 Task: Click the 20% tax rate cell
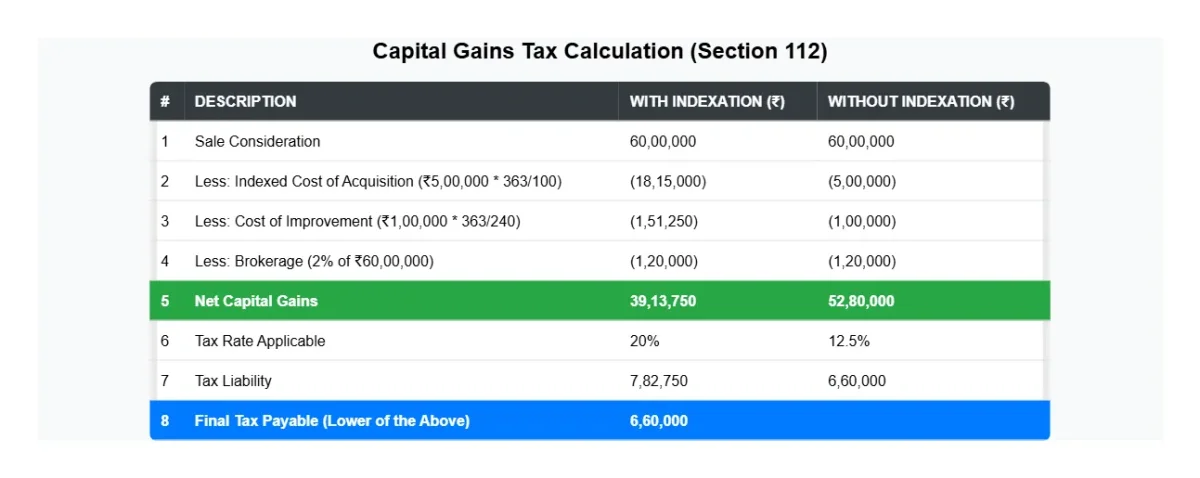click(x=645, y=341)
